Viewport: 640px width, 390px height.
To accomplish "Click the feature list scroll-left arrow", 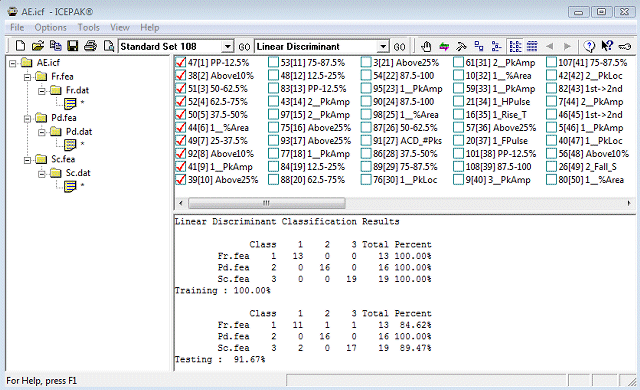I will [x=181, y=203].
